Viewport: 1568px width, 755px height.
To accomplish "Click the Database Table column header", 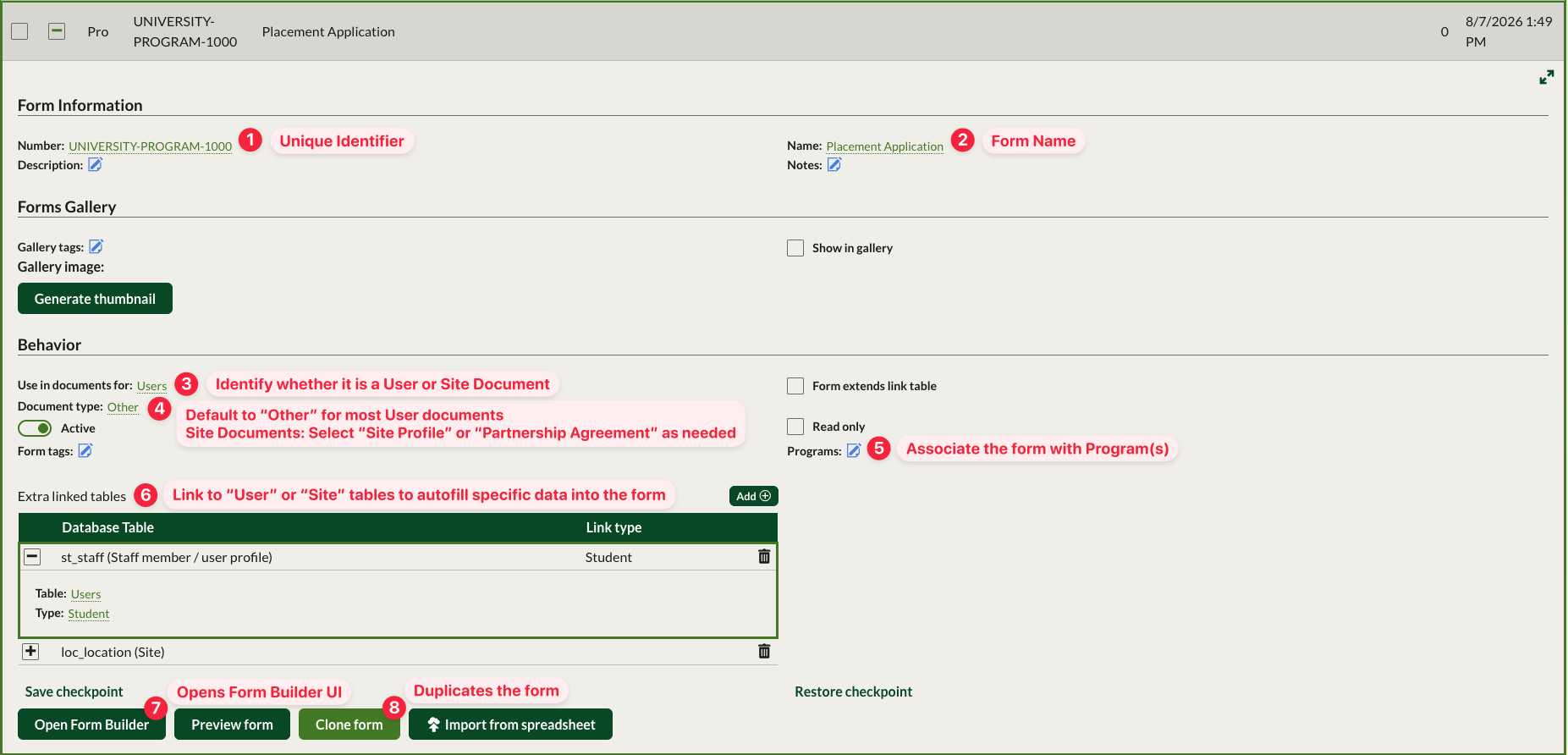I will [x=107, y=527].
